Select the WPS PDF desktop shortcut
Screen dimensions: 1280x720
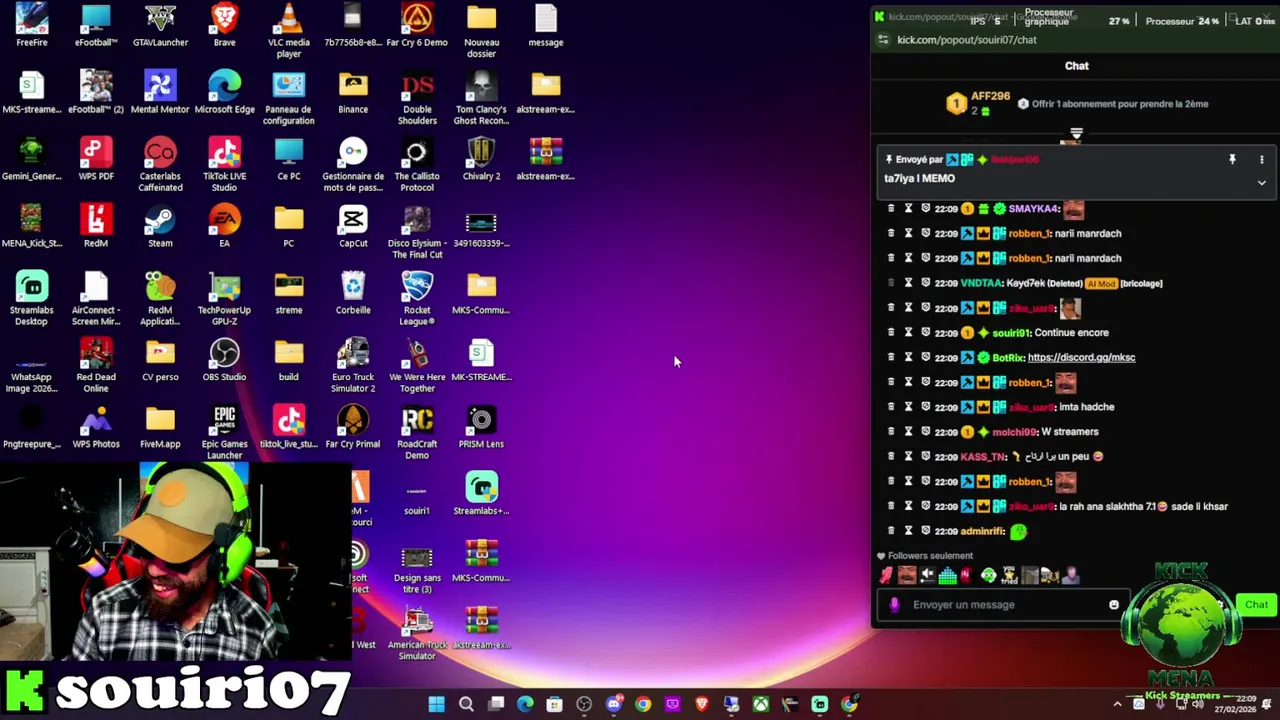[x=96, y=159]
